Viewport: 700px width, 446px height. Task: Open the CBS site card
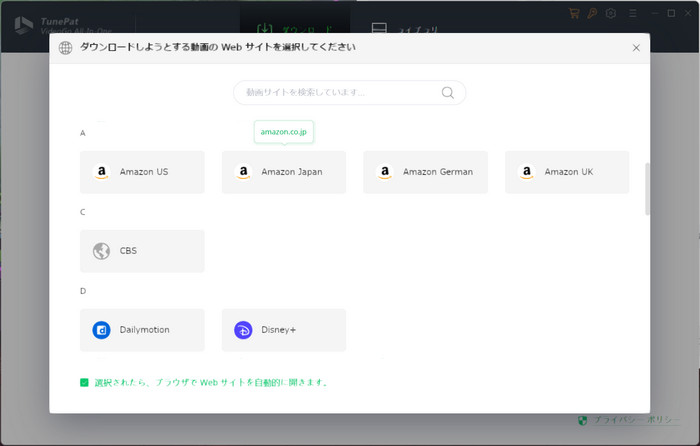142,251
